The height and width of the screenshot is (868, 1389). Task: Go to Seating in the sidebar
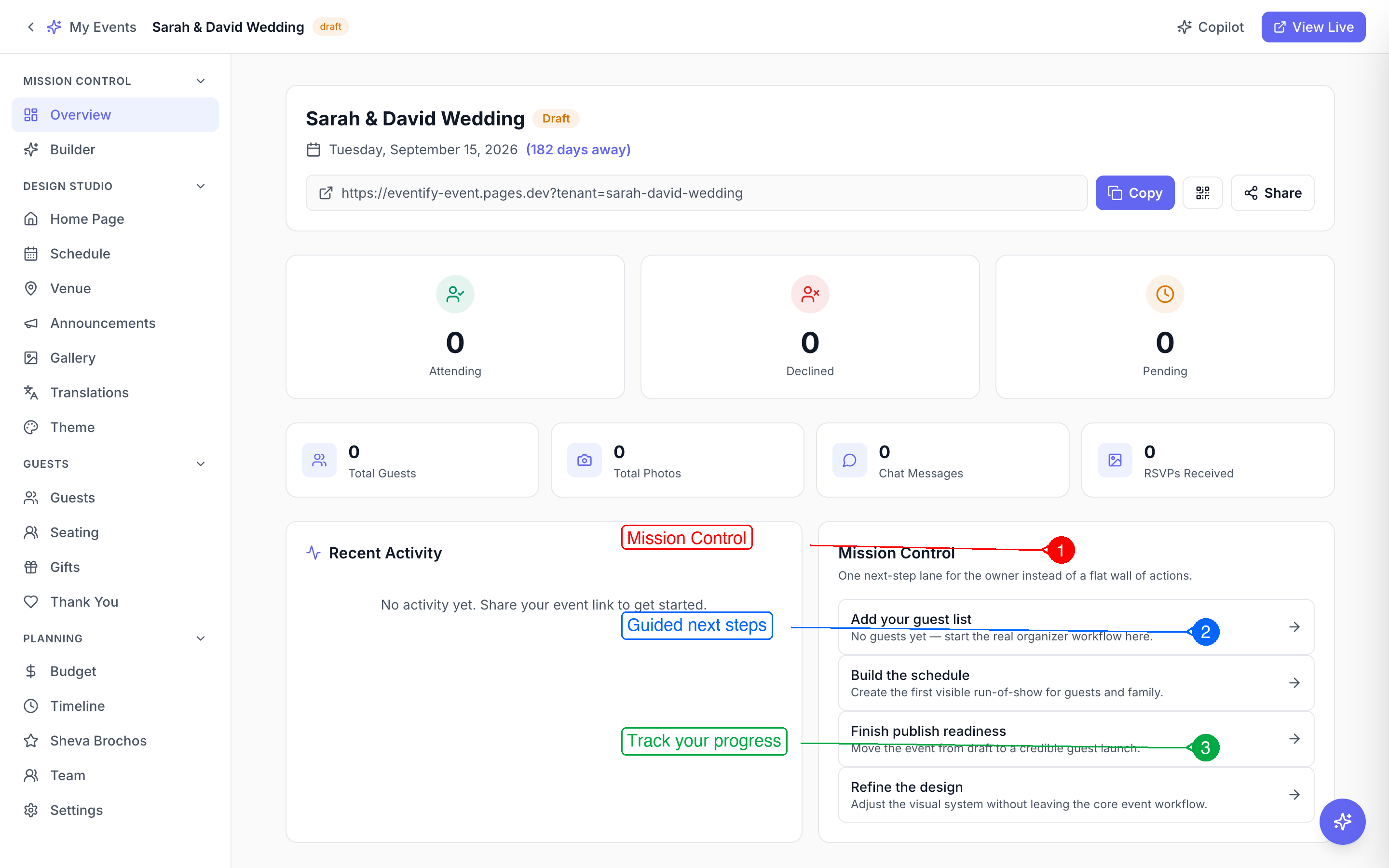click(x=75, y=532)
